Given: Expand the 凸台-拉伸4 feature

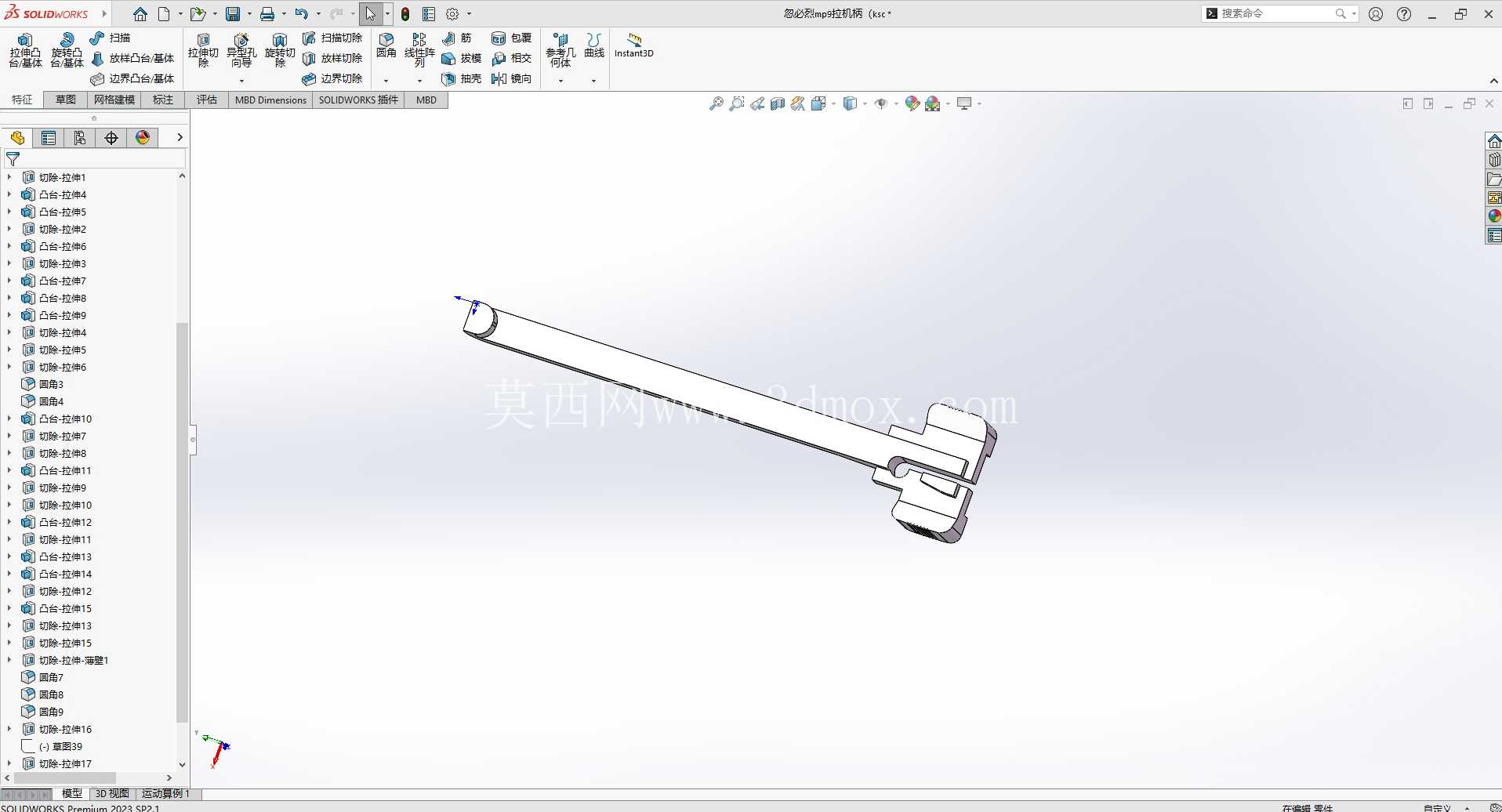Looking at the screenshot, I should pyautogui.click(x=9, y=194).
